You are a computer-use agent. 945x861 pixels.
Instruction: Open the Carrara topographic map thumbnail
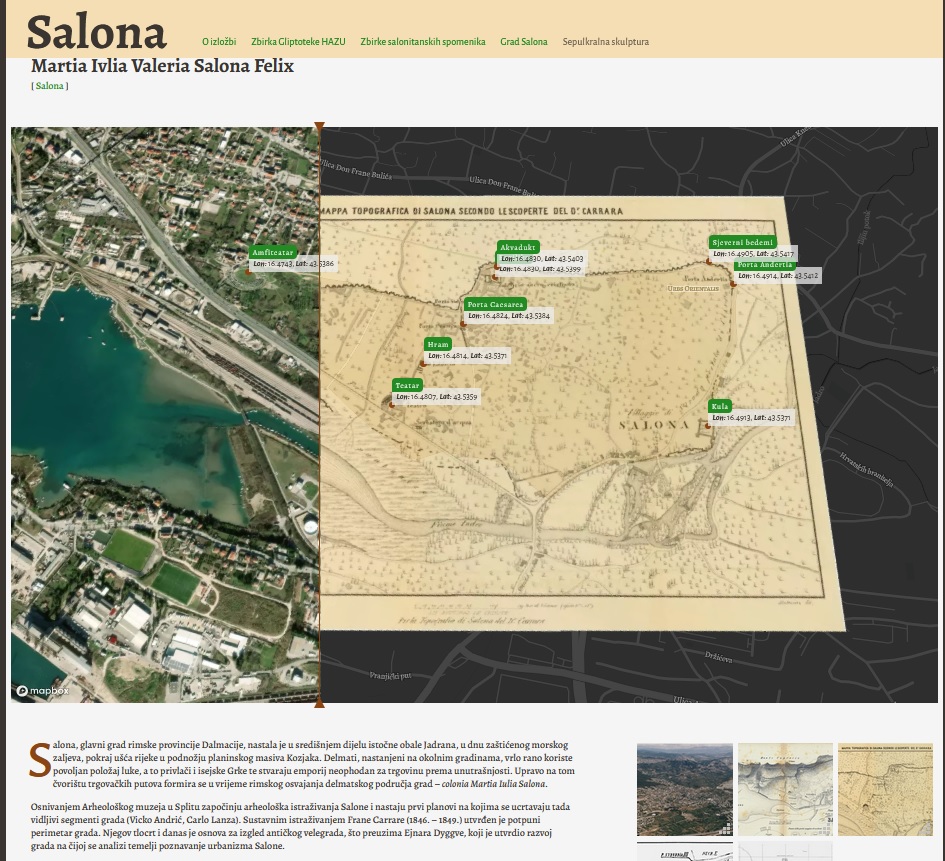coord(885,789)
